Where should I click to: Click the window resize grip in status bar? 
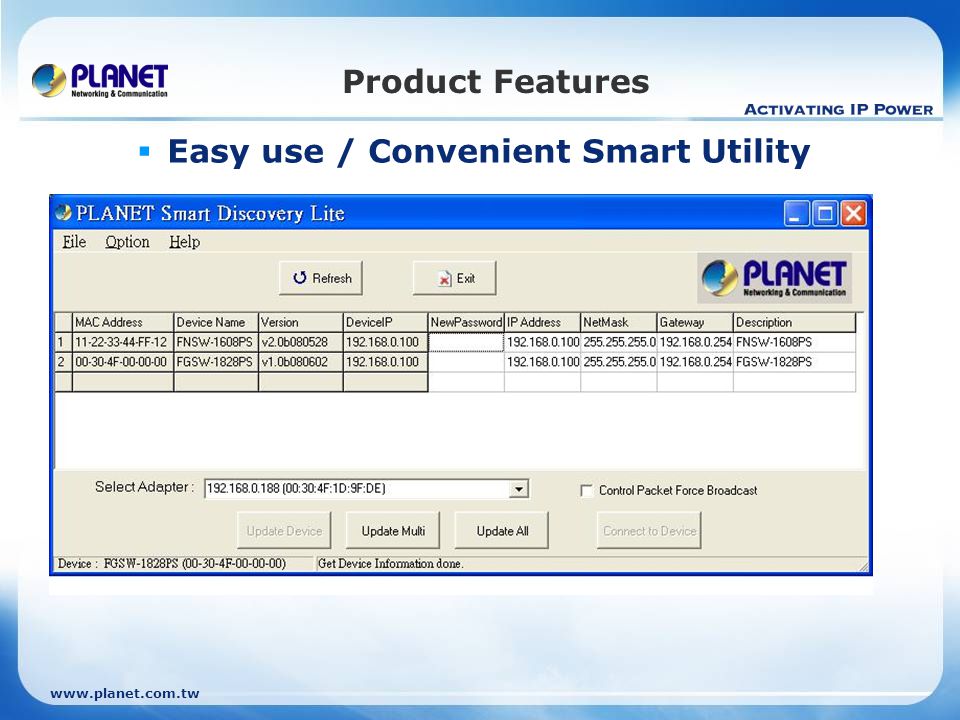tap(863, 567)
